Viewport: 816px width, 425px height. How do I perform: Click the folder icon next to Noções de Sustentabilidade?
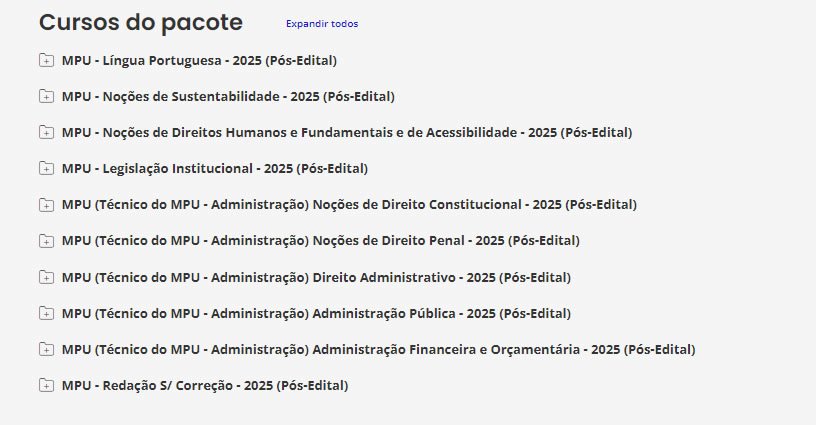tap(46, 96)
